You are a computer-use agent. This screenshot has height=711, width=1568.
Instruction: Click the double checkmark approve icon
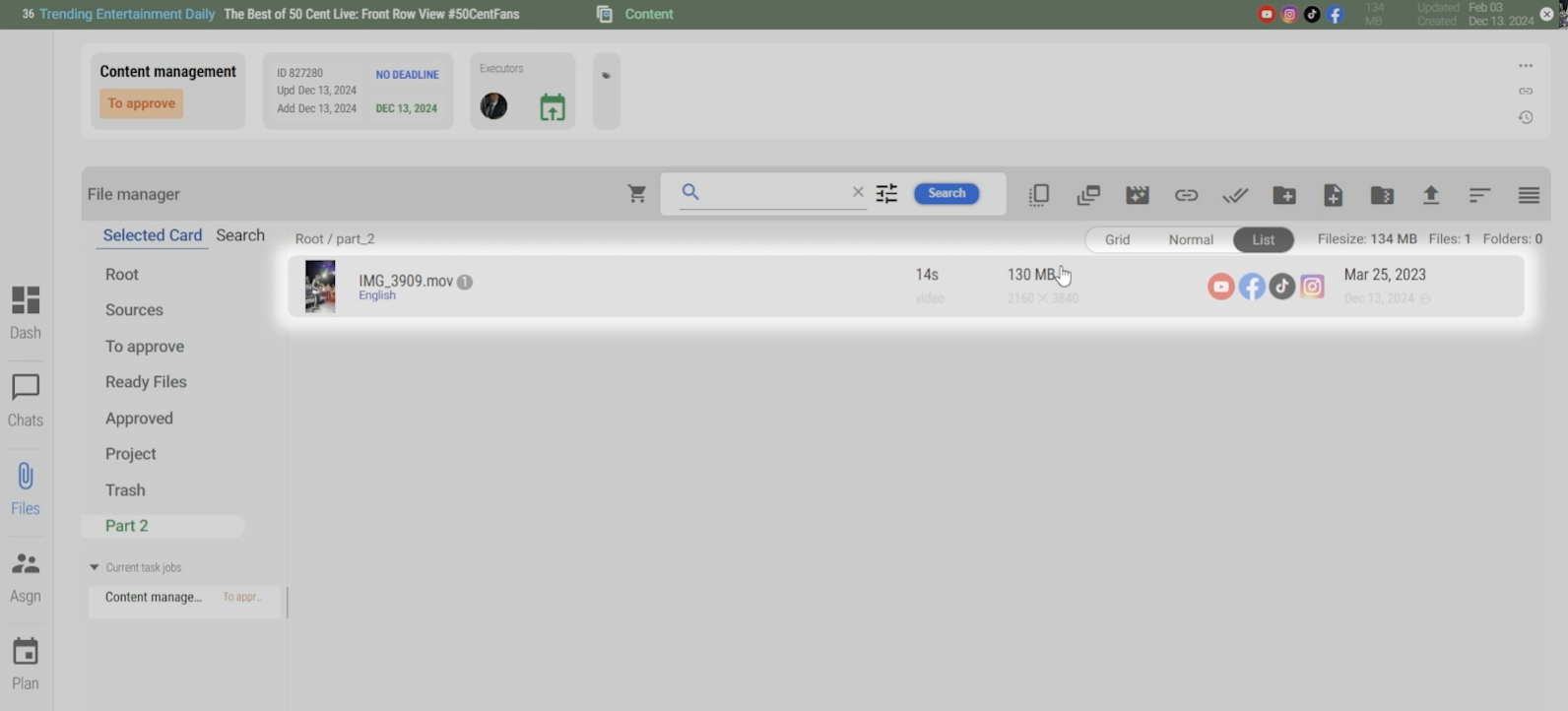tap(1235, 195)
